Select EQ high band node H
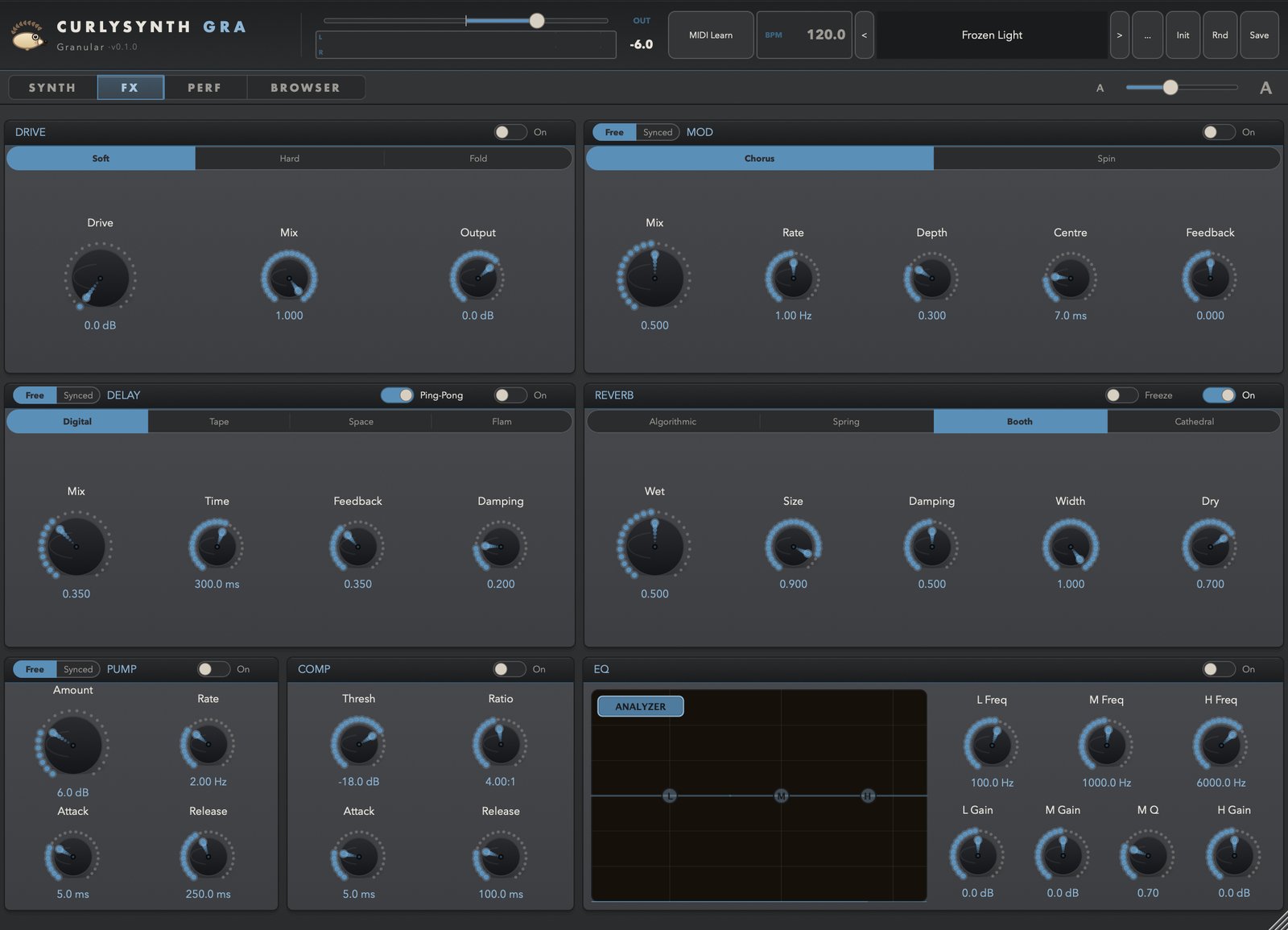The image size is (1288, 930). [x=868, y=796]
